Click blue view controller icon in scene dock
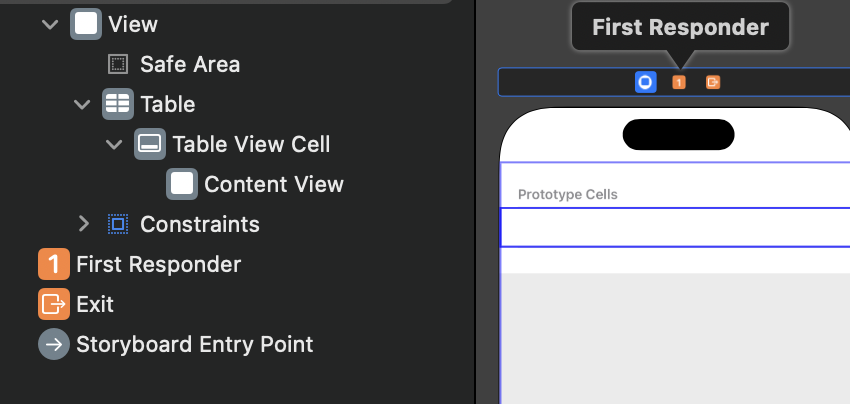Viewport: 850px width, 404px height. [646, 82]
